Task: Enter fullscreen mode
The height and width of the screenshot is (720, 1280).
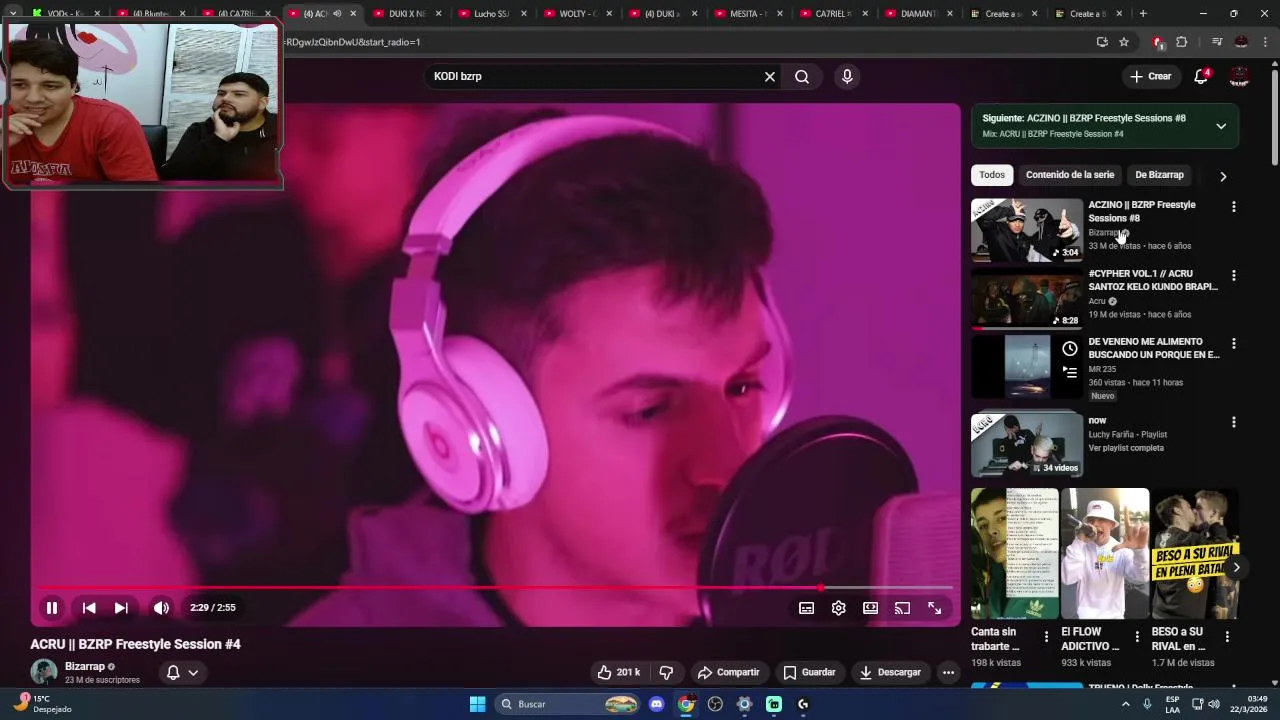Action: [935, 608]
